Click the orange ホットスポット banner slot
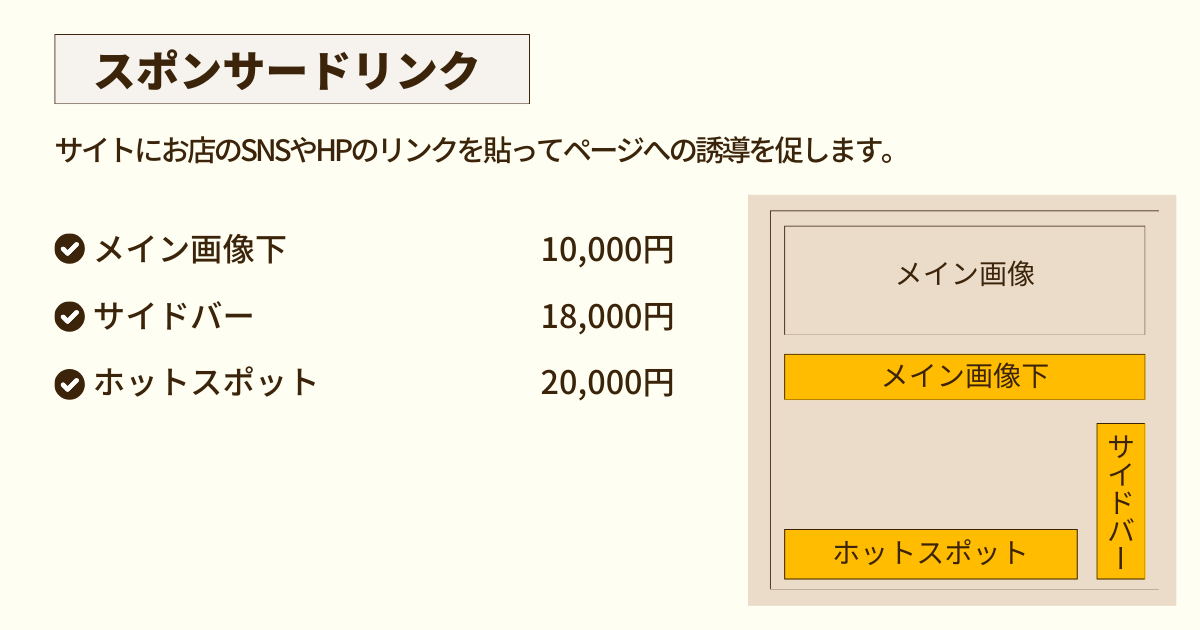Screen dimensions: 1200x630 930,554
